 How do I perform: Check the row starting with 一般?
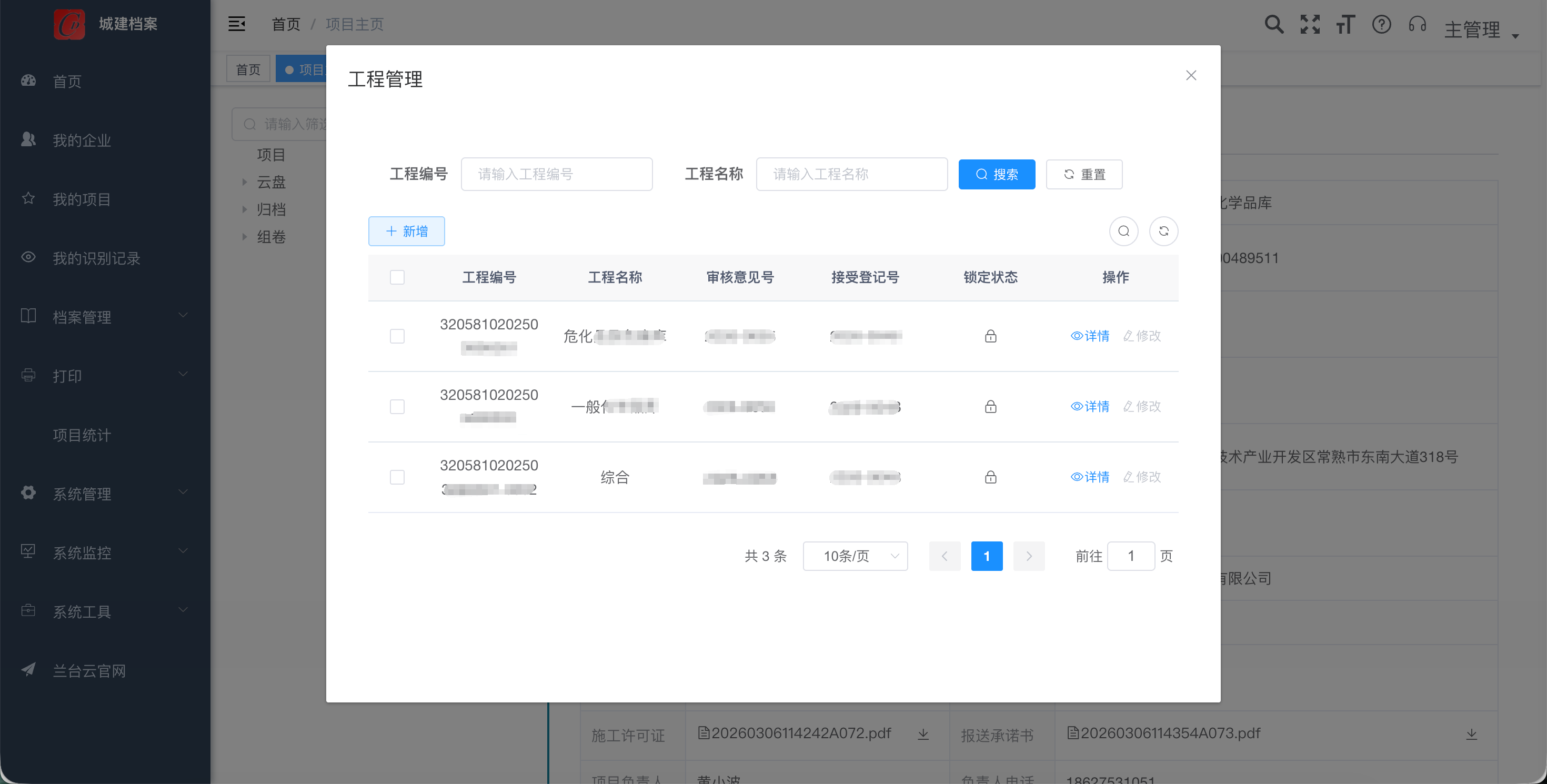(397, 406)
